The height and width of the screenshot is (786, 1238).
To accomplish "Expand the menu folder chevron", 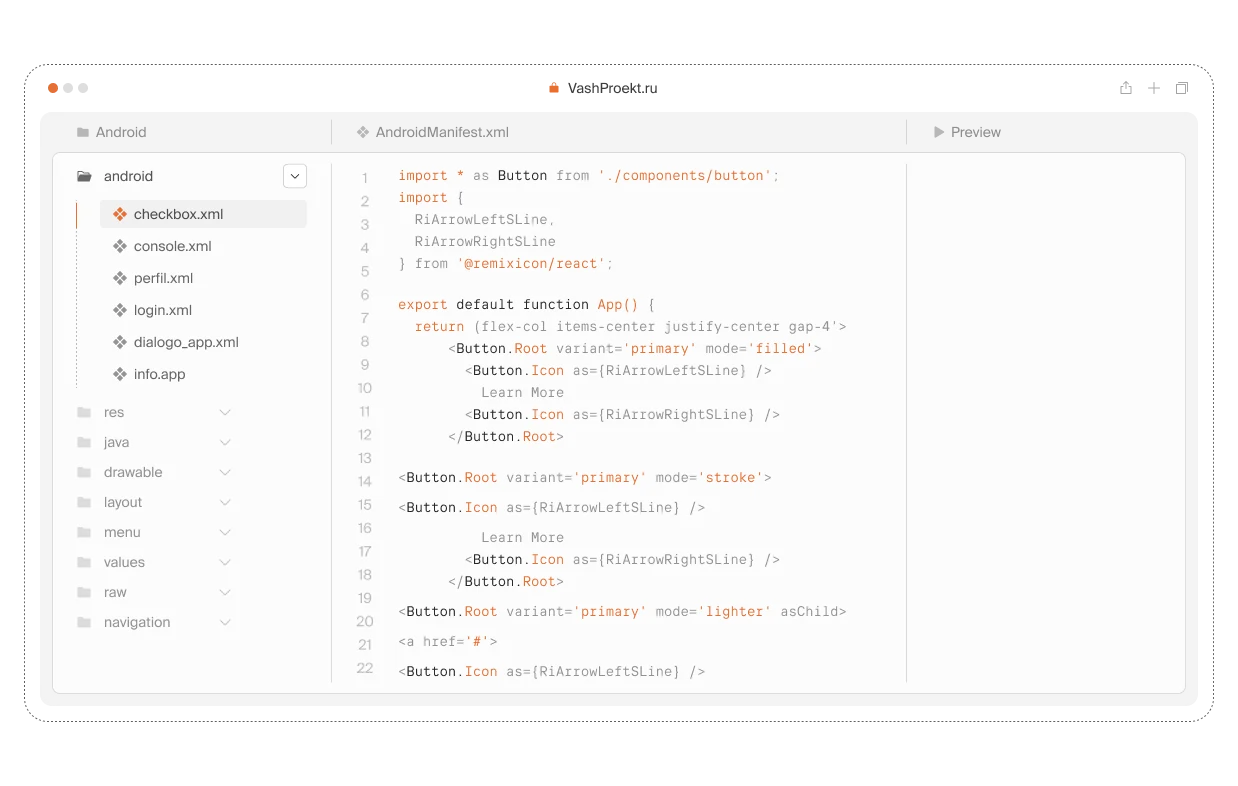I will pyautogui.click(x=225, y=532).
